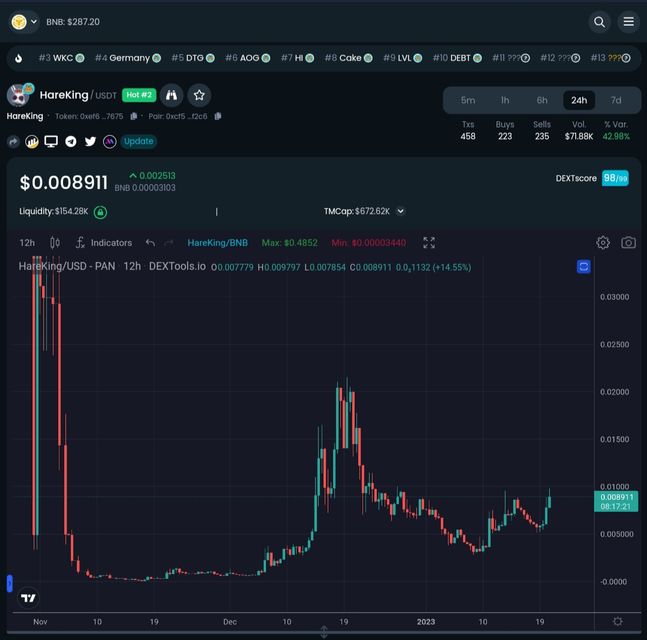Expand the TMCap dropdown arrow
The image size is (647, 640).
pos(400,211)
